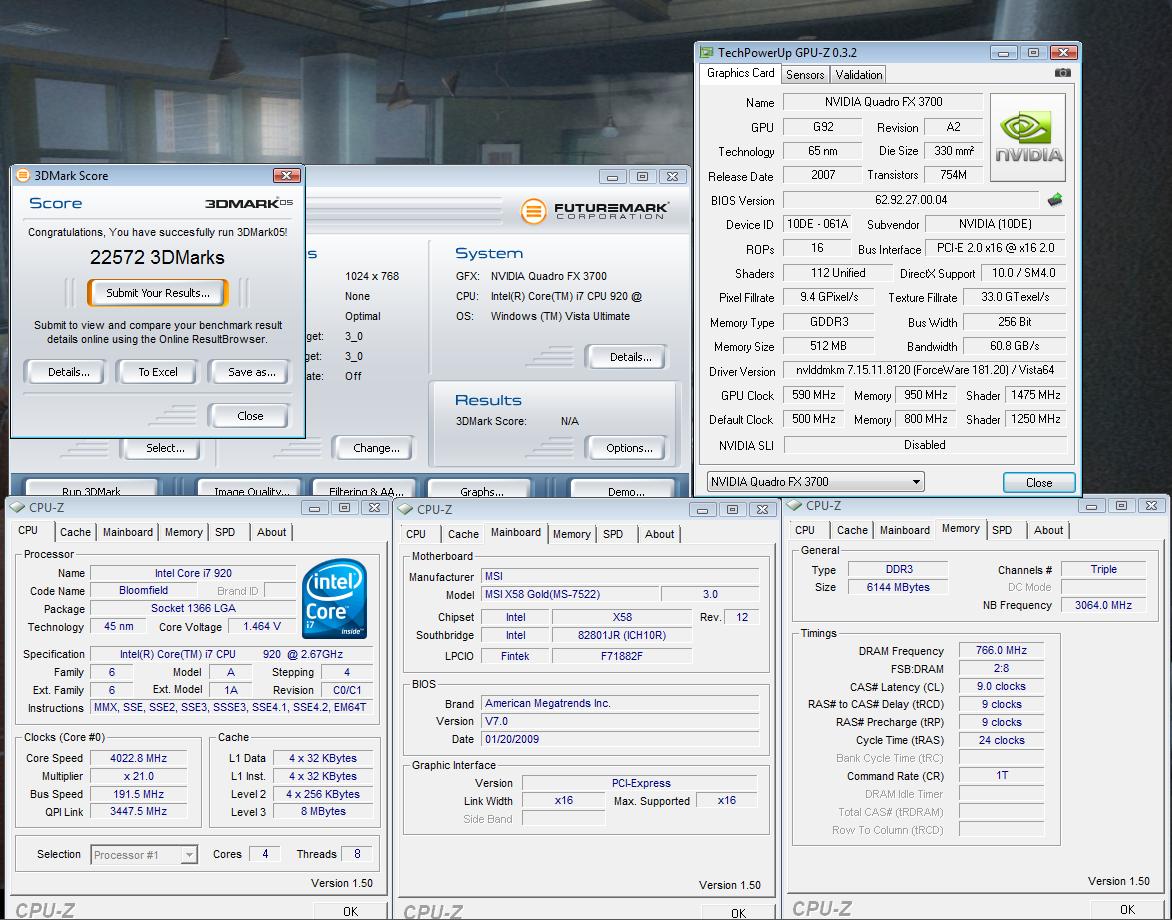The width and height of the screenshot is (1172, 920).
Task: Click the GPU-Z title bar app icon
Action: [706, 52]
